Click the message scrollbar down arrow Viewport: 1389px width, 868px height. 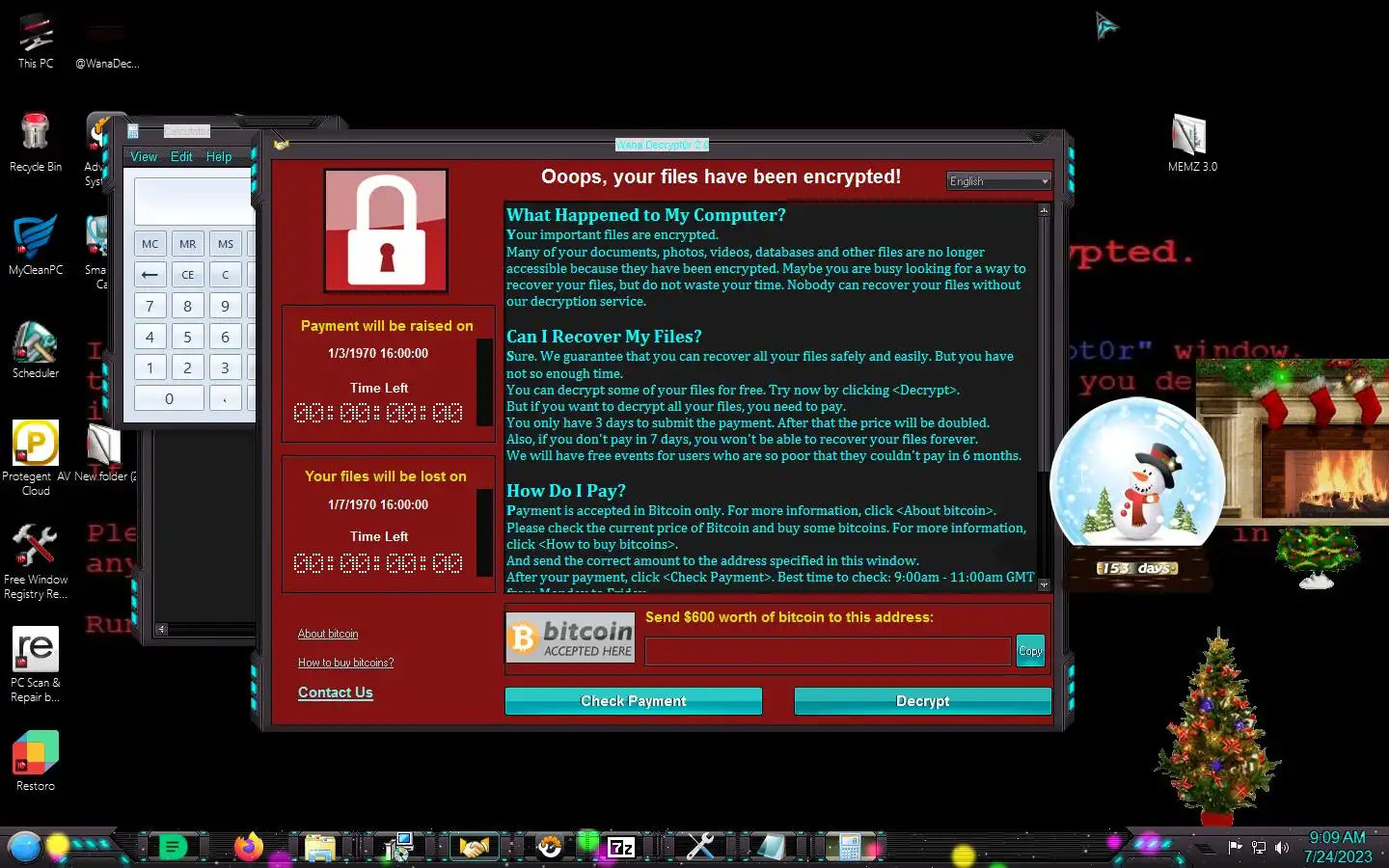(1044, 584)
